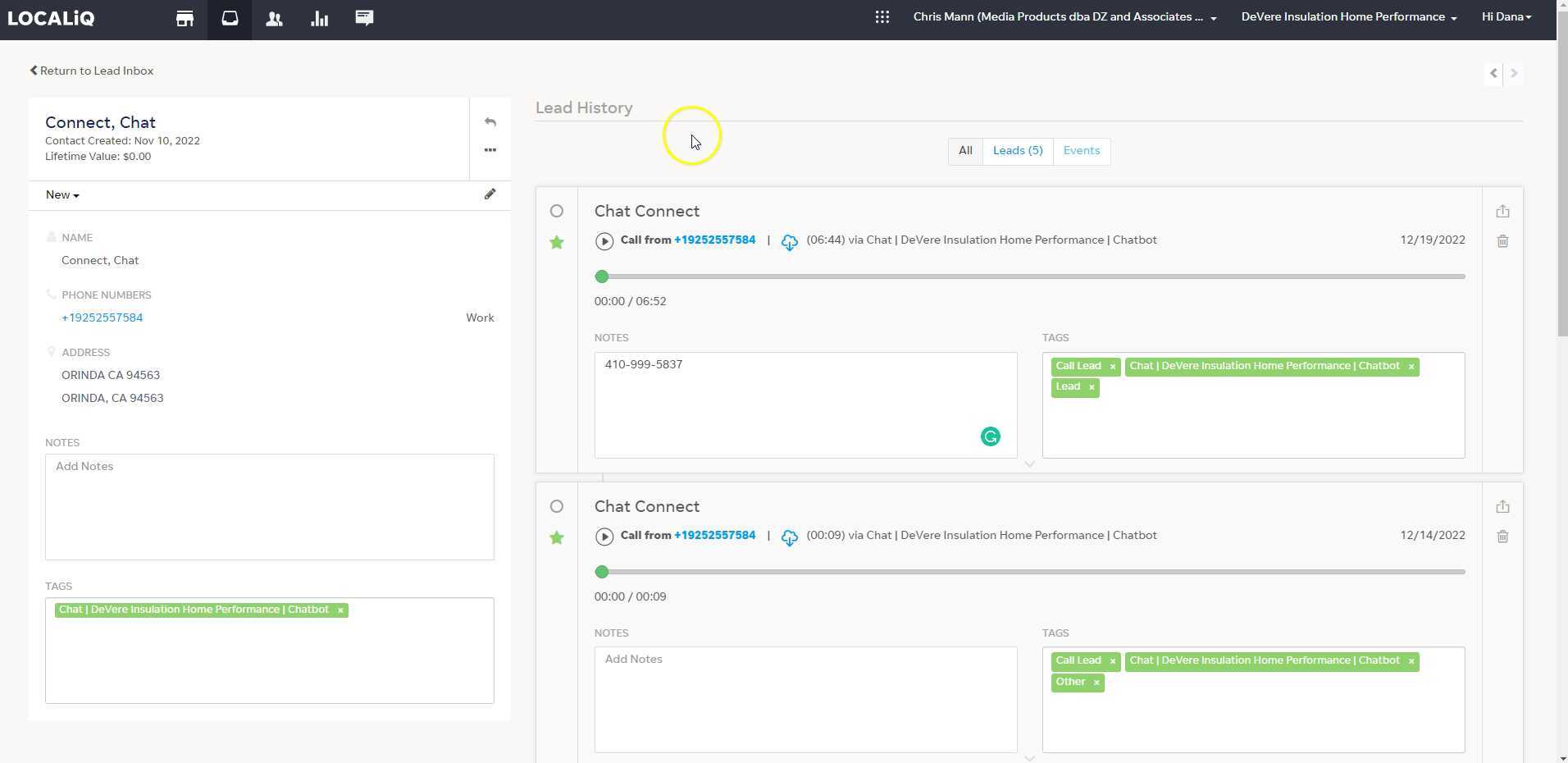Return to Lead Inbox link

point(92,71)
